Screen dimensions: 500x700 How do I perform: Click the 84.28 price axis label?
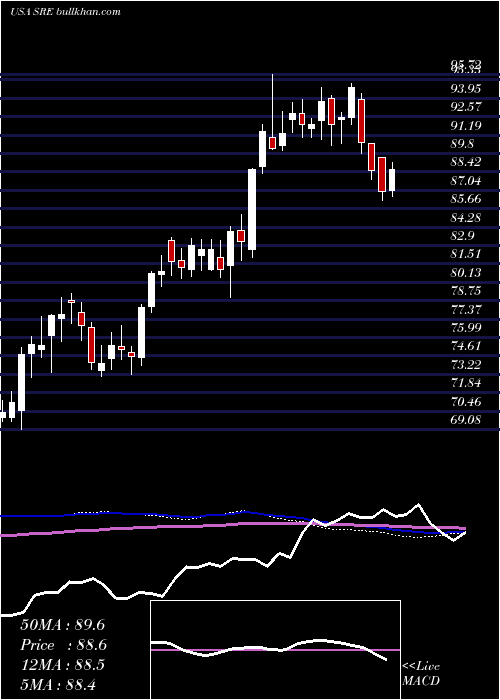coord(466,217)
